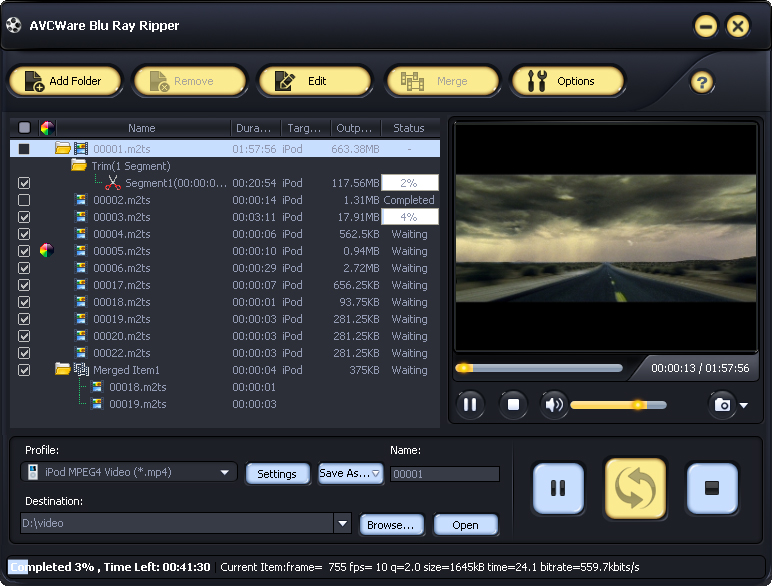Open the Options dialog
Viewport: 772px width, 586px height.
coord(569,81)
